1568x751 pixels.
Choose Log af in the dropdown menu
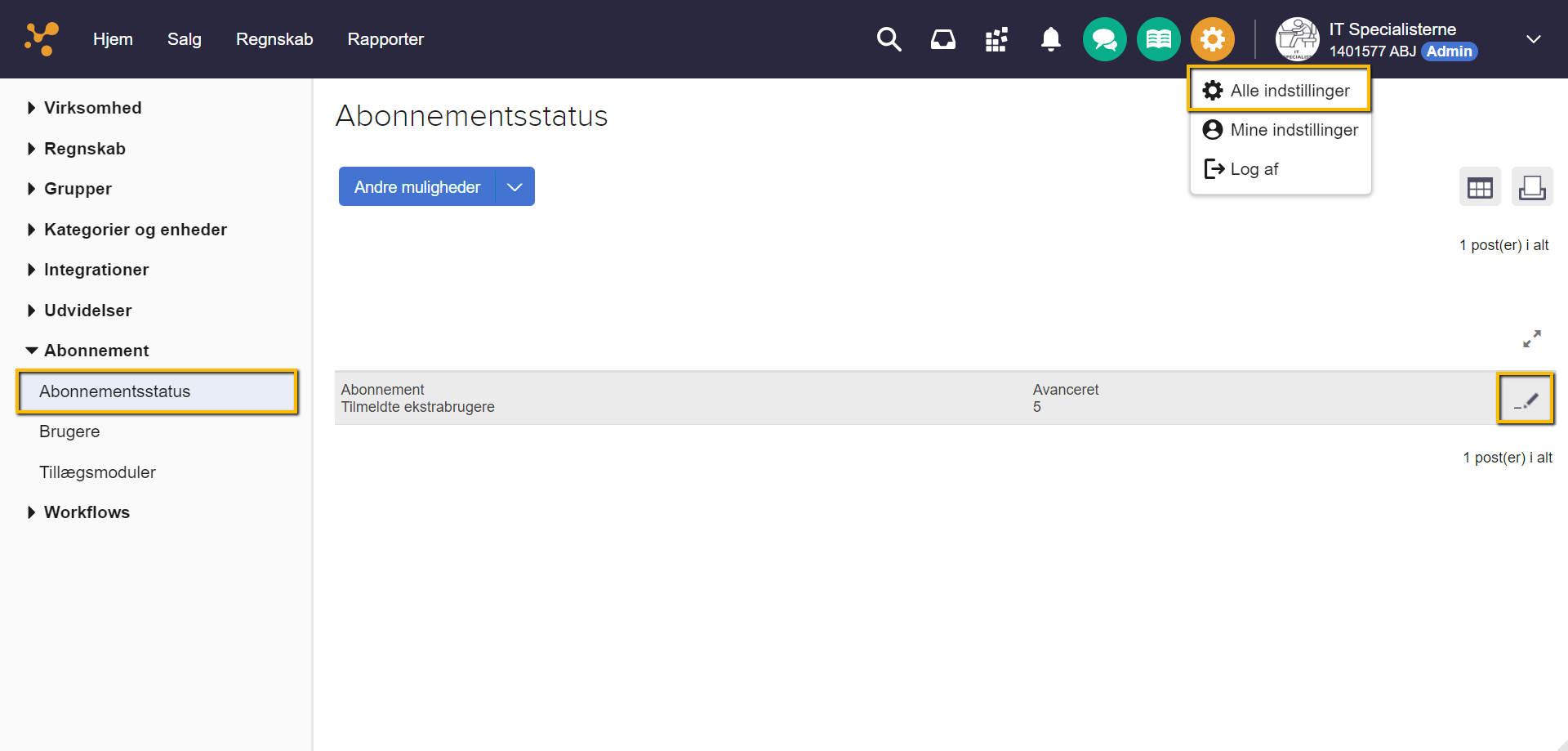click(x=1254, y=169)
